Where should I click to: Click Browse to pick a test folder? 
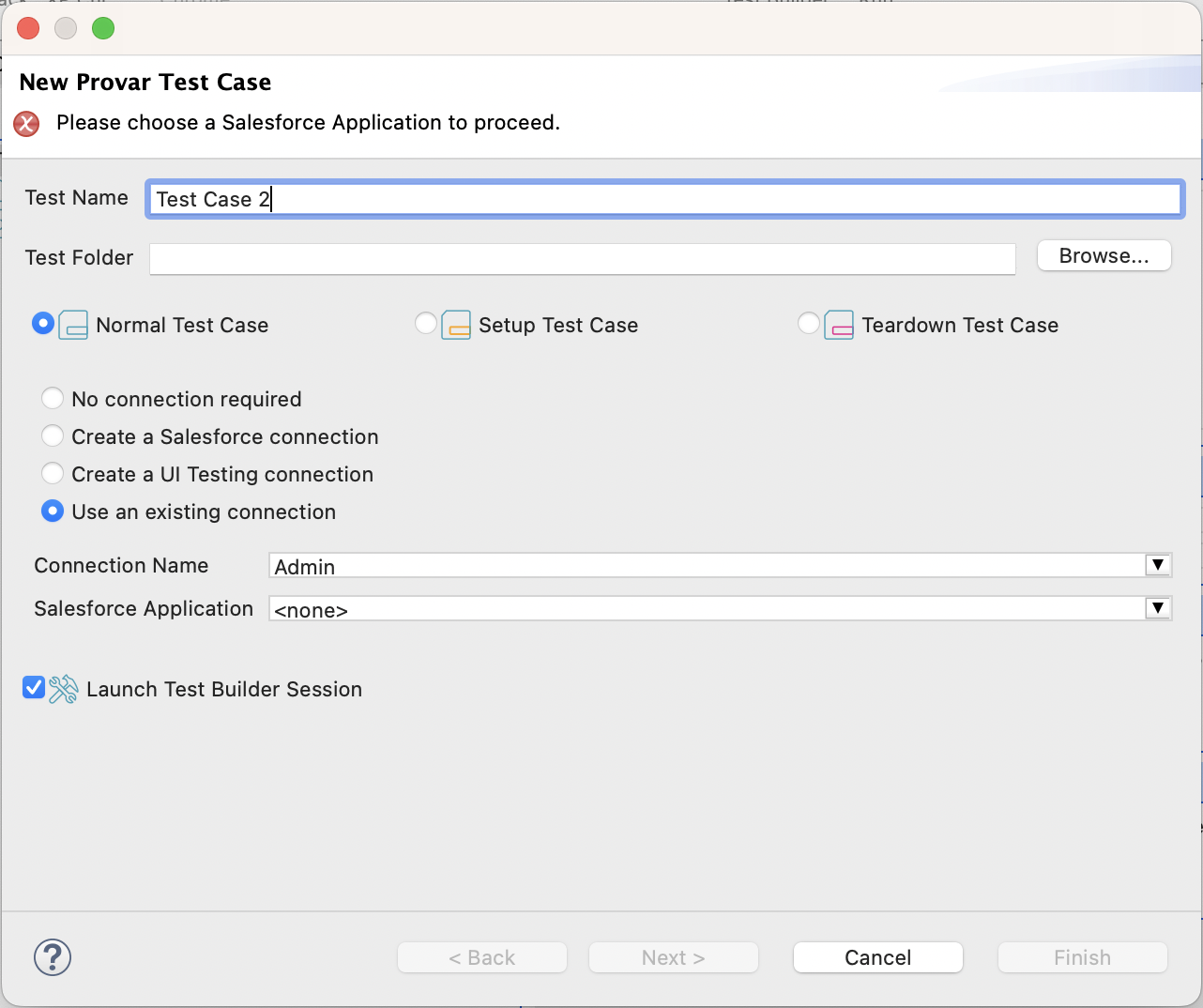pos(1104,255)
